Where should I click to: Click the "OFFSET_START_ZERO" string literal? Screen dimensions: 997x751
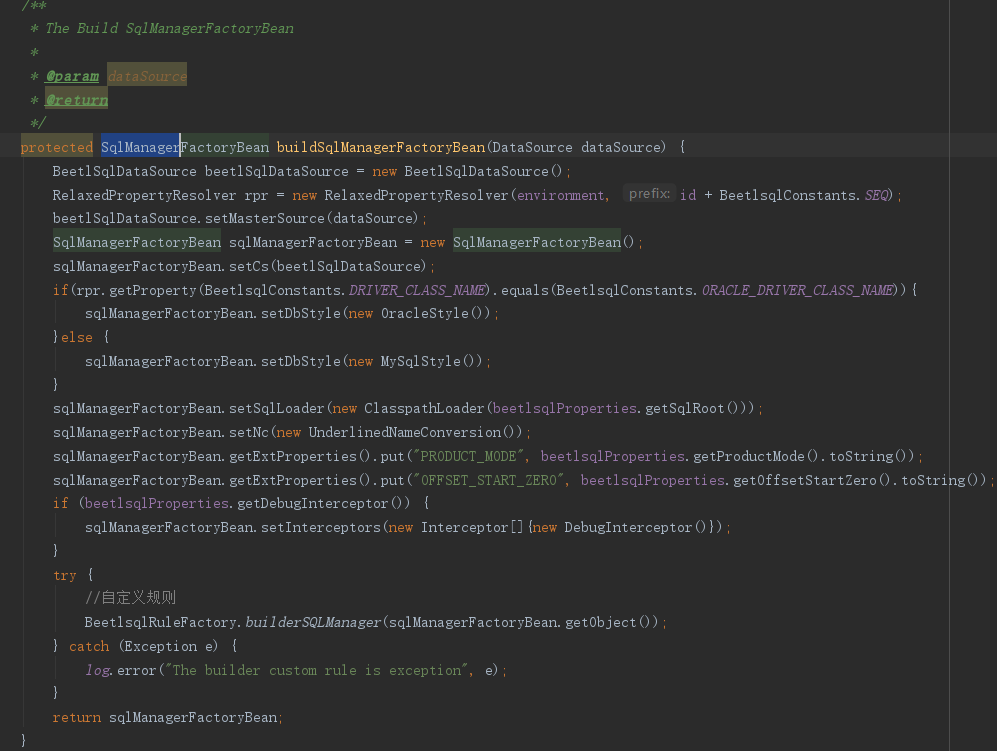click(489, 480)
